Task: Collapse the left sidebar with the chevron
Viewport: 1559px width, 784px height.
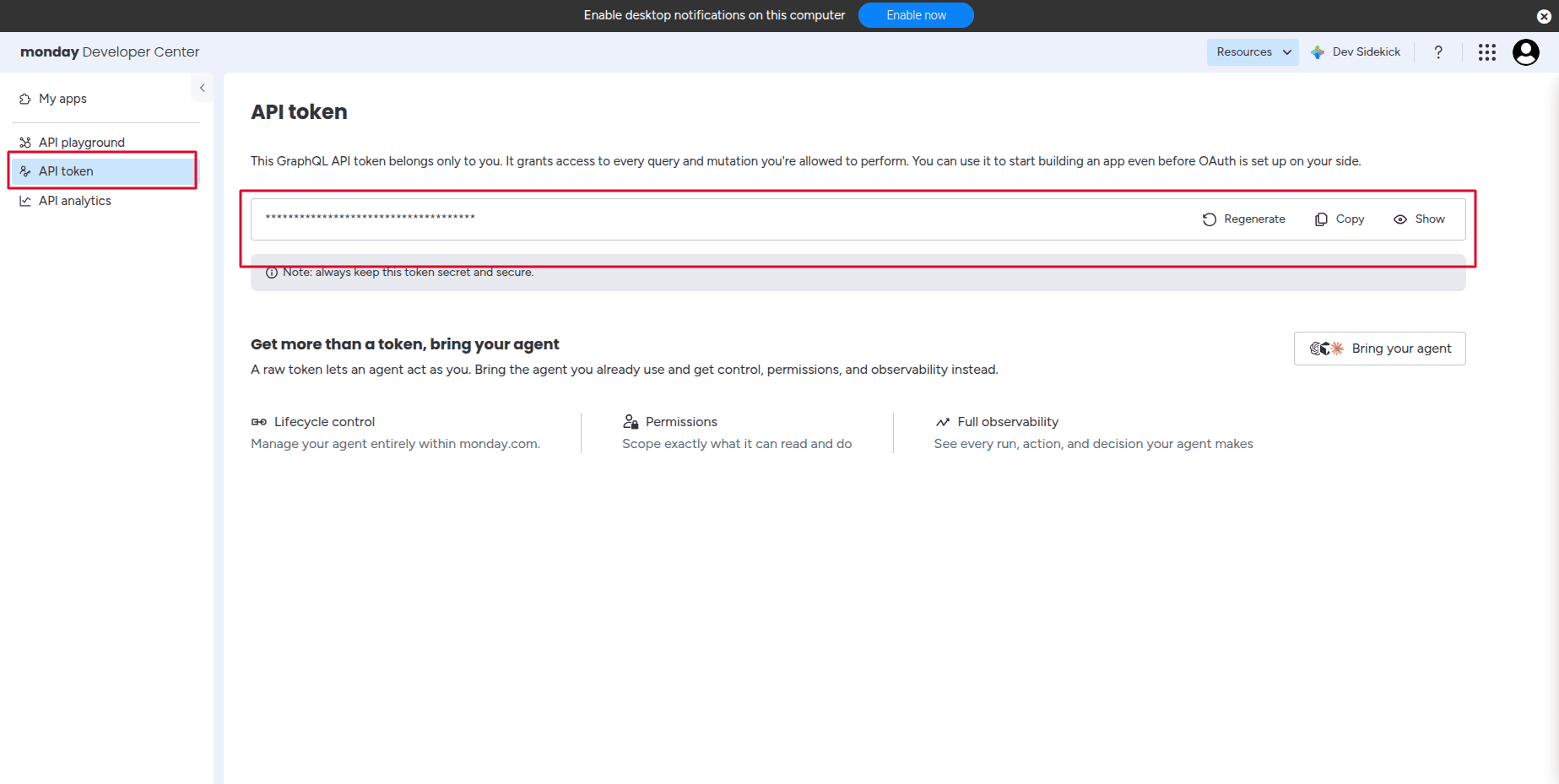Action: (203, 88)
